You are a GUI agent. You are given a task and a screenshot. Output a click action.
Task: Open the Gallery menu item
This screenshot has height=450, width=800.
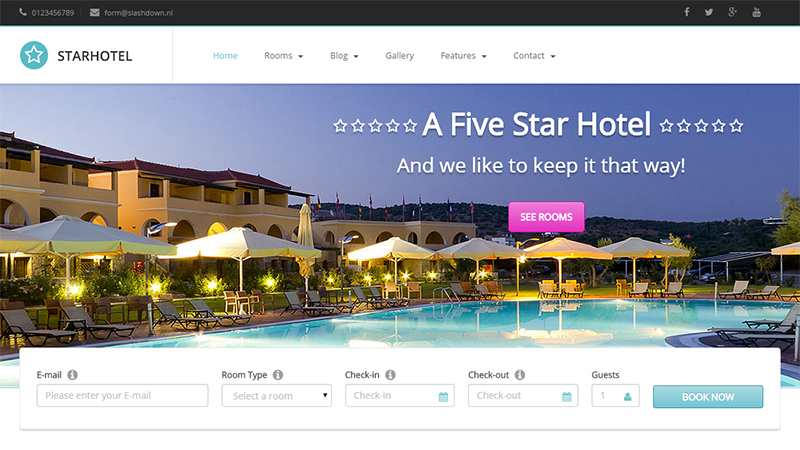click(x=399, y=56)
